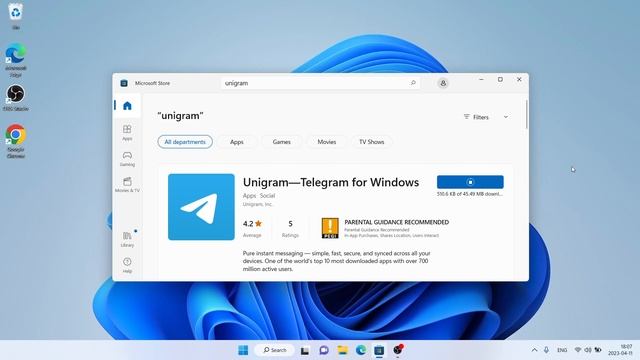Open the Library in Store sidebar
Viewport: 640px width, 360px height.
pyautogui.click(x=127, y=239)
